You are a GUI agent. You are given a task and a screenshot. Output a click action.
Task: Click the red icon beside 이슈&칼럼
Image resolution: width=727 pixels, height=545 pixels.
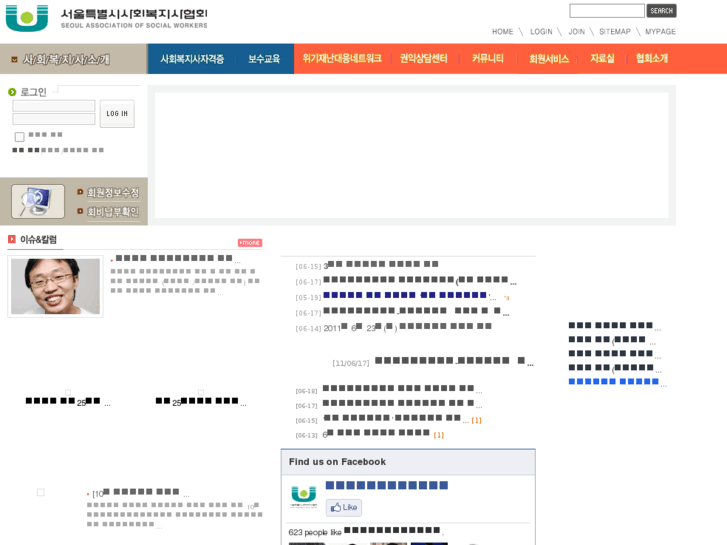12,239
